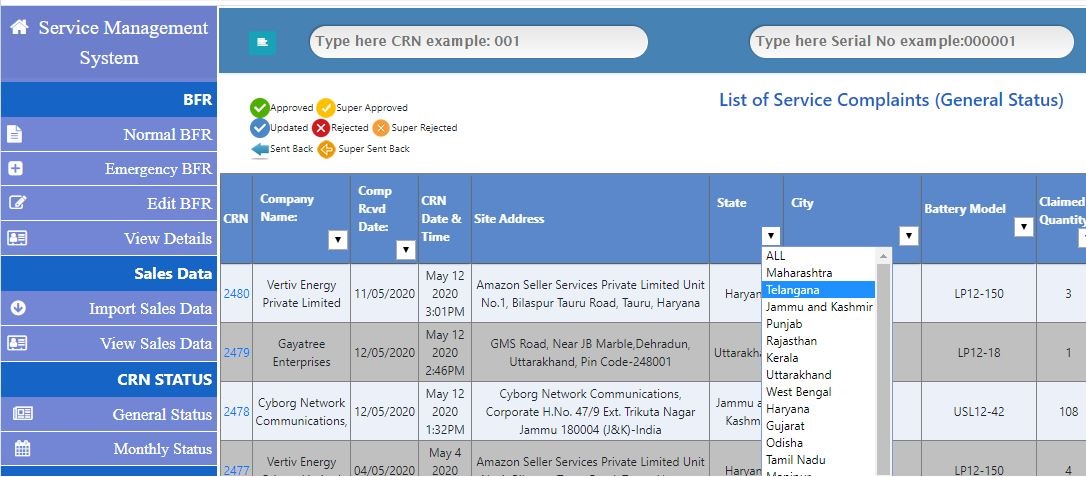Click the state dropdown list scrollbar
Viewport: 1086px width, 477px height.
pos(883,360)
